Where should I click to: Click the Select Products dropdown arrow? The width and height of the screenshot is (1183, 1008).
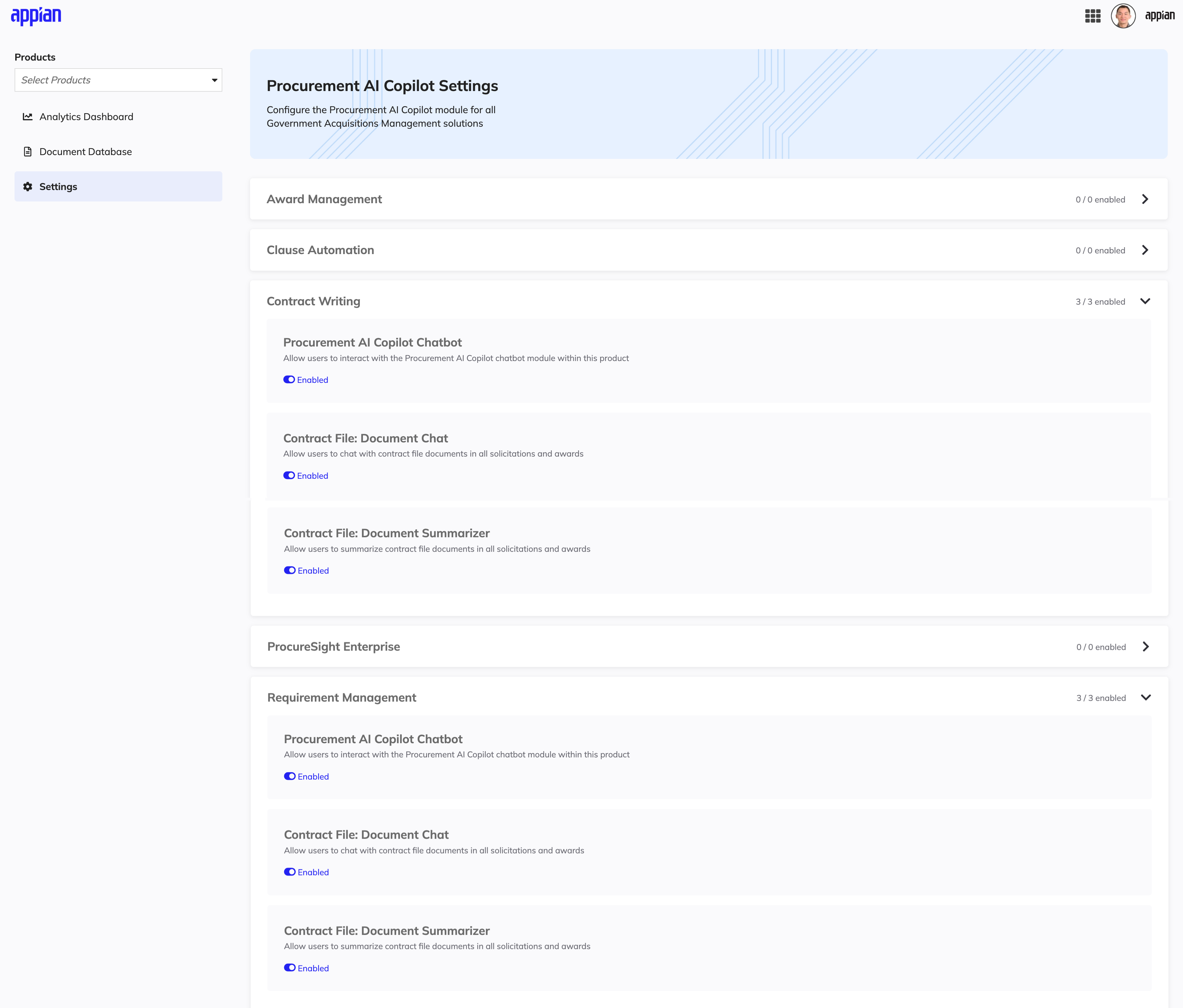pos(215,80)
